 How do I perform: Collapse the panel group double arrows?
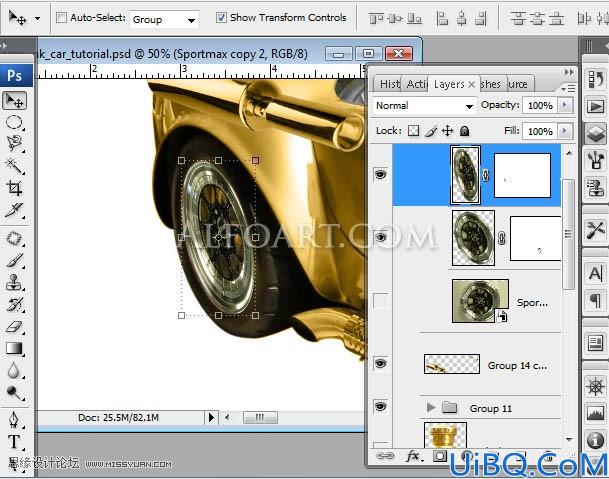point(569,72)
